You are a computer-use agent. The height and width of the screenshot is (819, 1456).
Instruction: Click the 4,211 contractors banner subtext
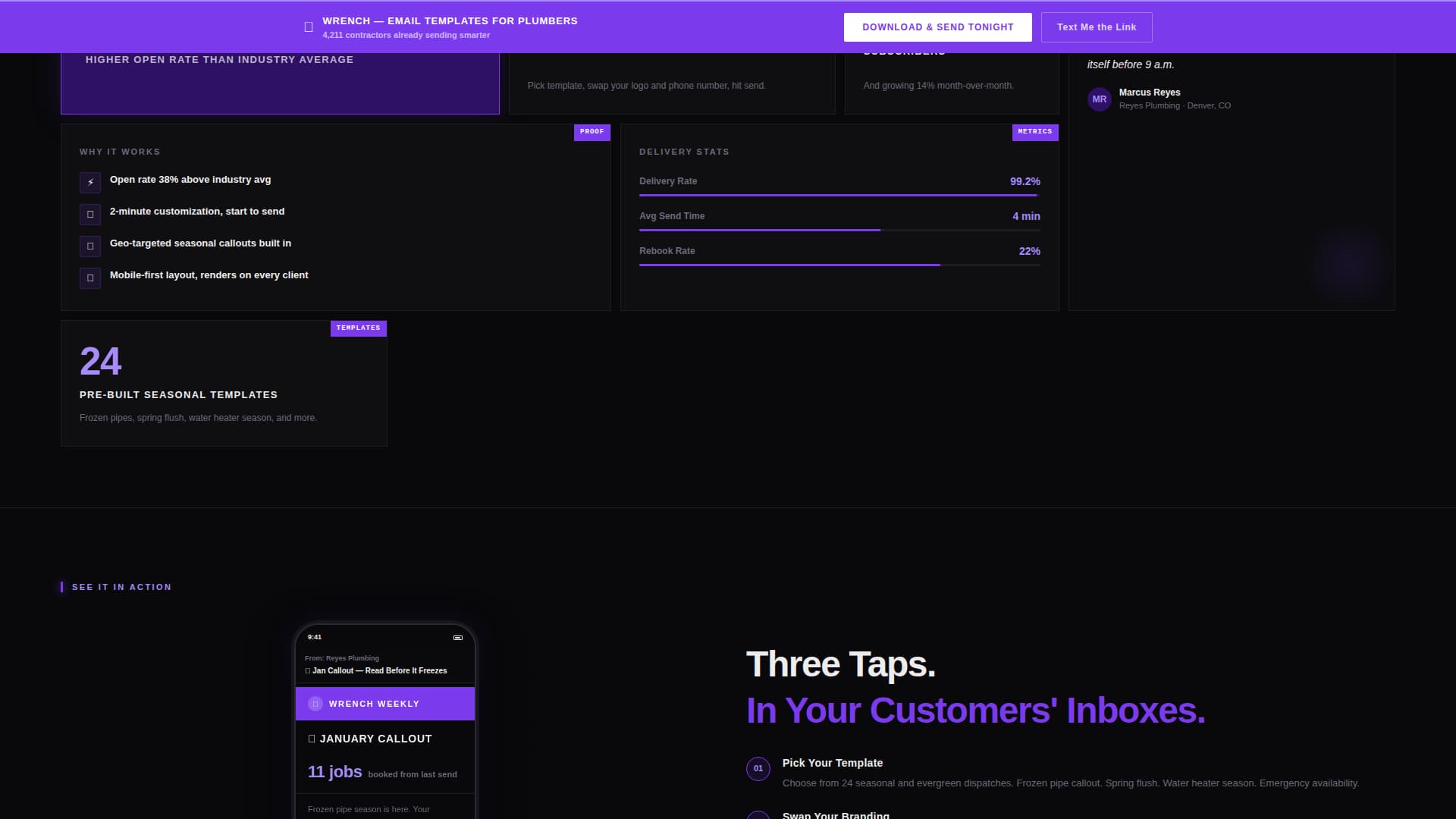tap(406, 36)
